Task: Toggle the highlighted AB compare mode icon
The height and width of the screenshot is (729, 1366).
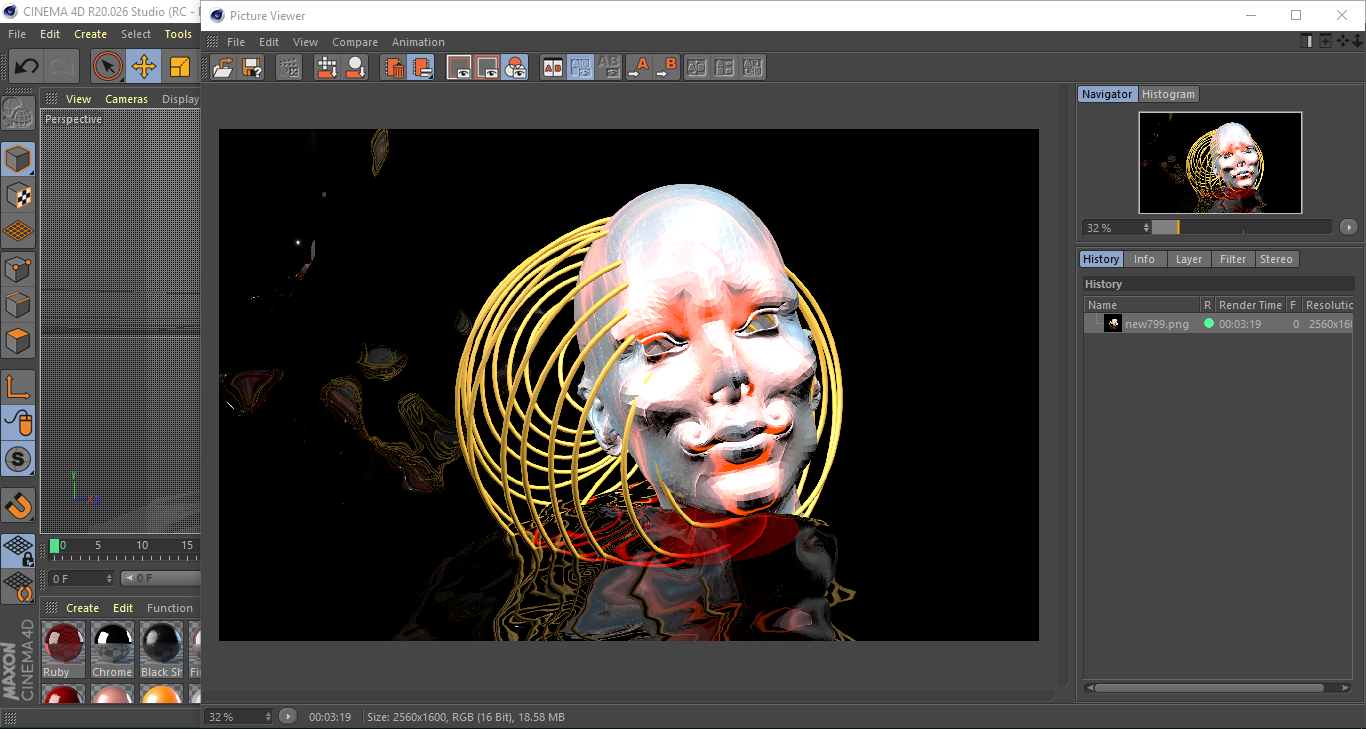Action: [580, 67]
